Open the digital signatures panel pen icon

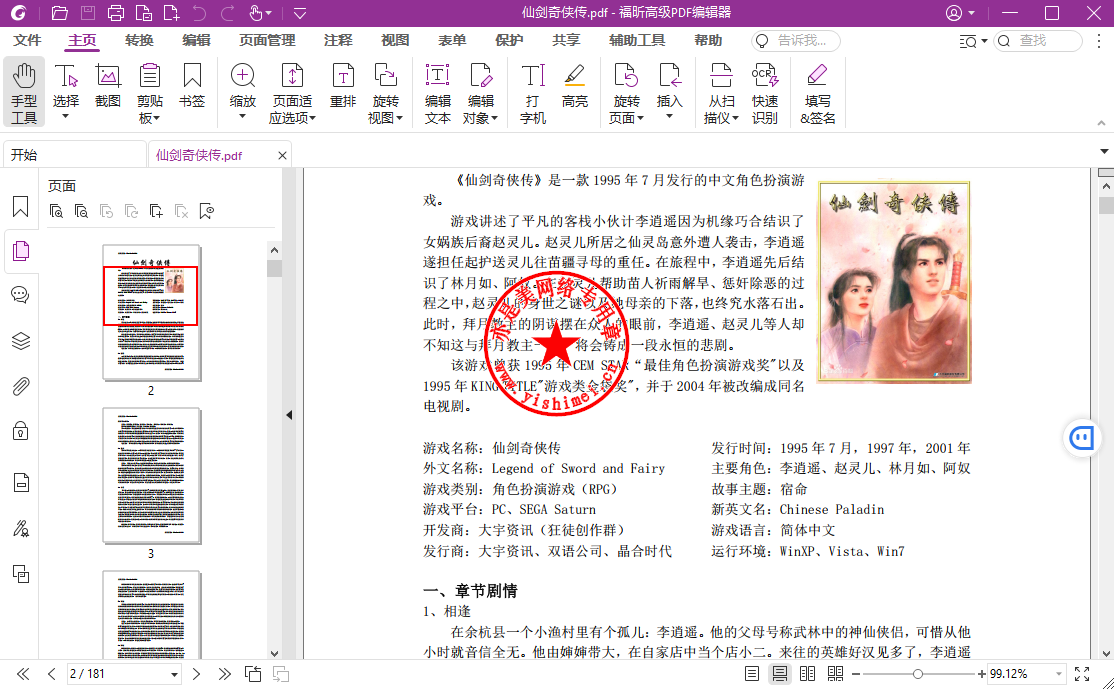(x=21, y=528)
